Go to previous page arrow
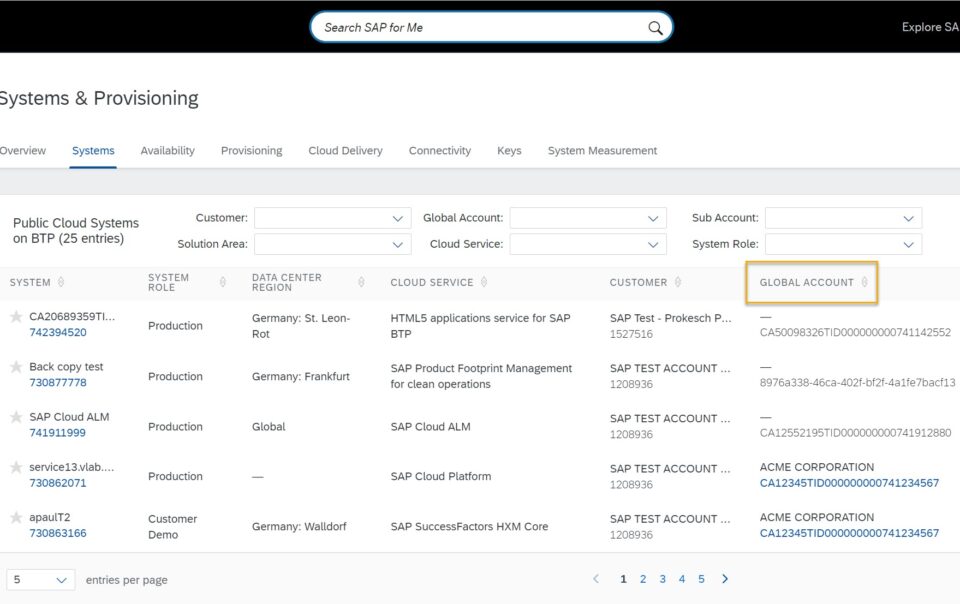Screen dimensions: 960x604 596,579
